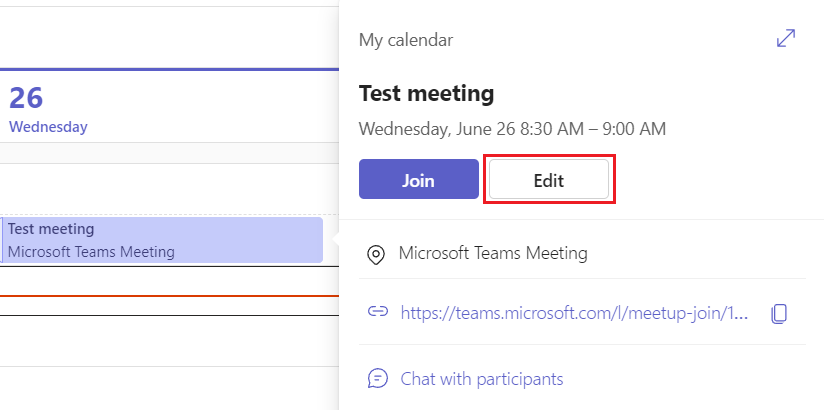Click the Wednesday day label

tap(48, 127)
